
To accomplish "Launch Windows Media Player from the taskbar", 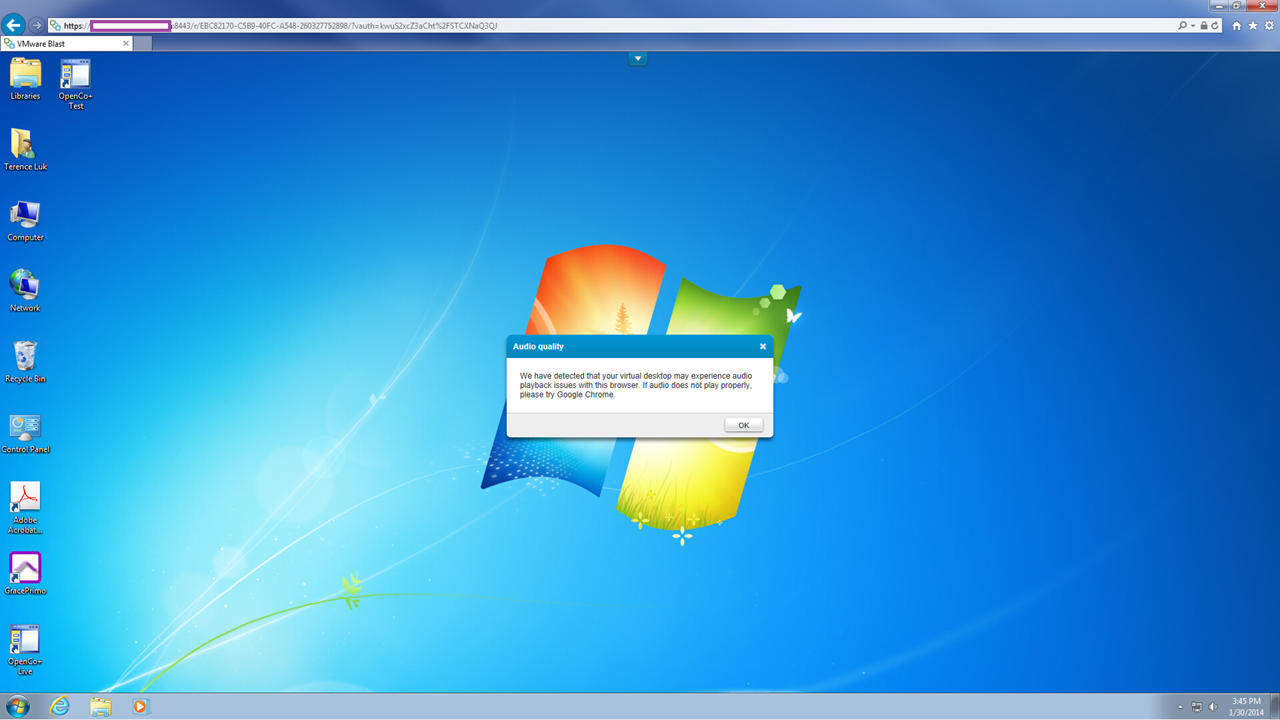I will [x=140, y=706].
